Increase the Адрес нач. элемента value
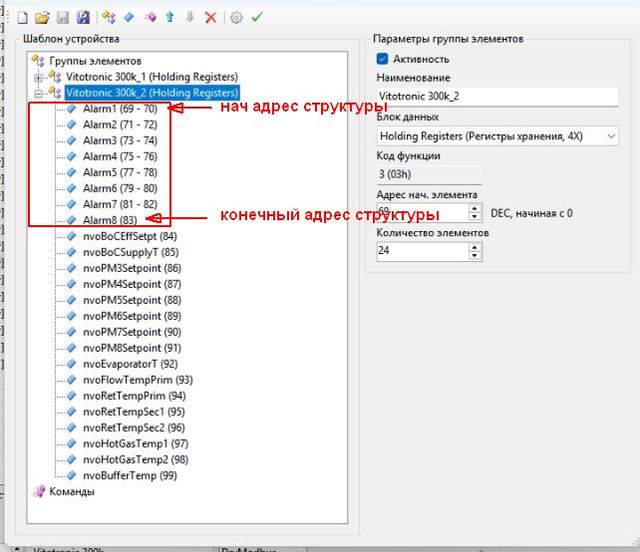Viewport: 640px width, 552px height. tap(474, 208)
